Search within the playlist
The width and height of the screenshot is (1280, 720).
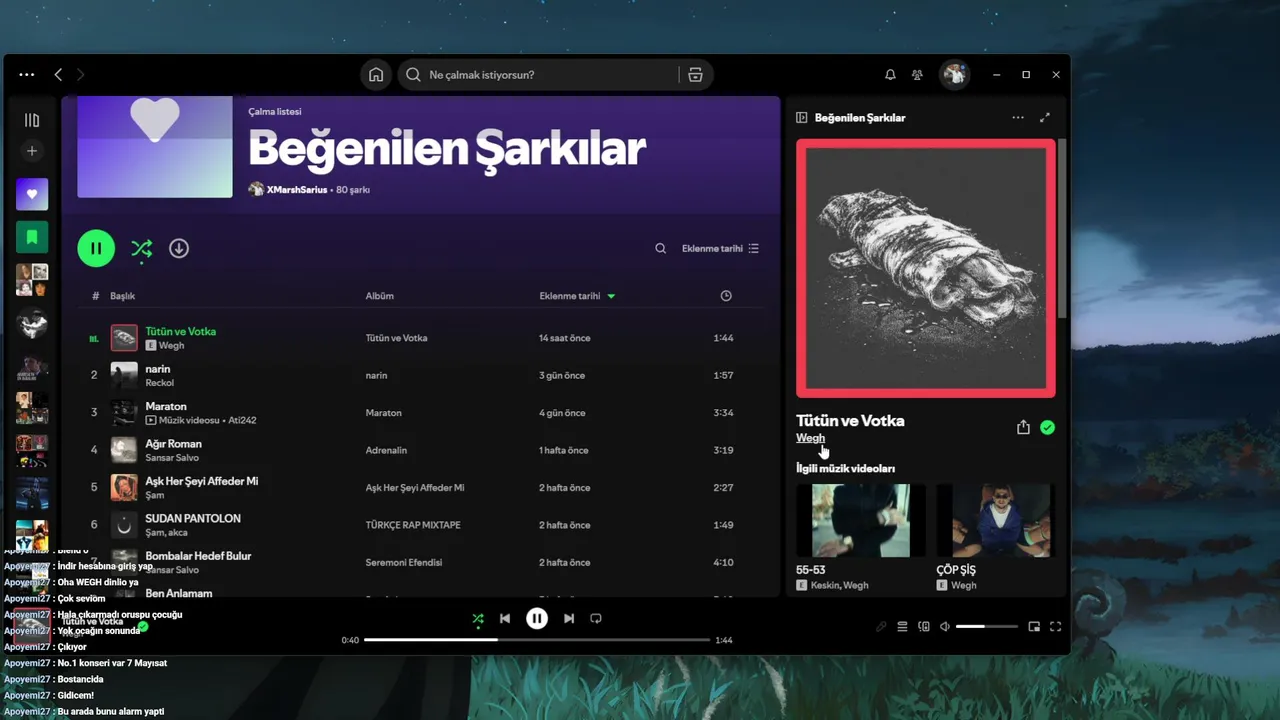661,248
